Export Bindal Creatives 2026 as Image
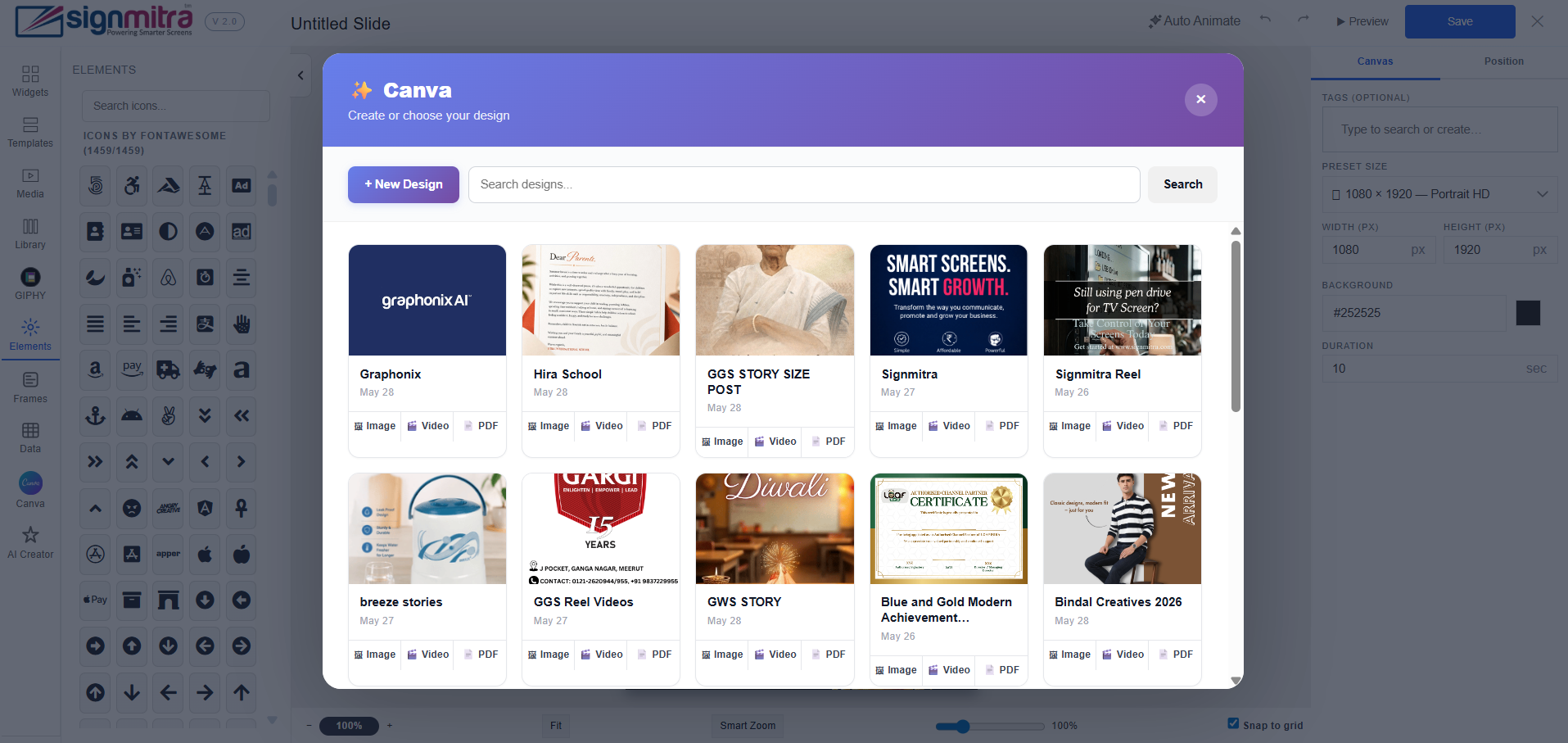1568x743 pixels. [1070, 655]
